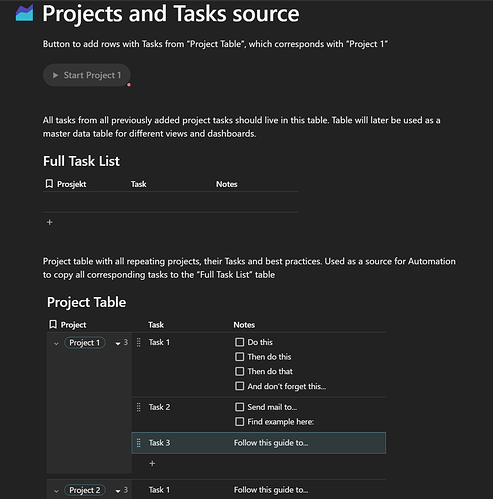Open the dropdown arrow next to Project 2 count
493x499 pixels.
[118, 491]
